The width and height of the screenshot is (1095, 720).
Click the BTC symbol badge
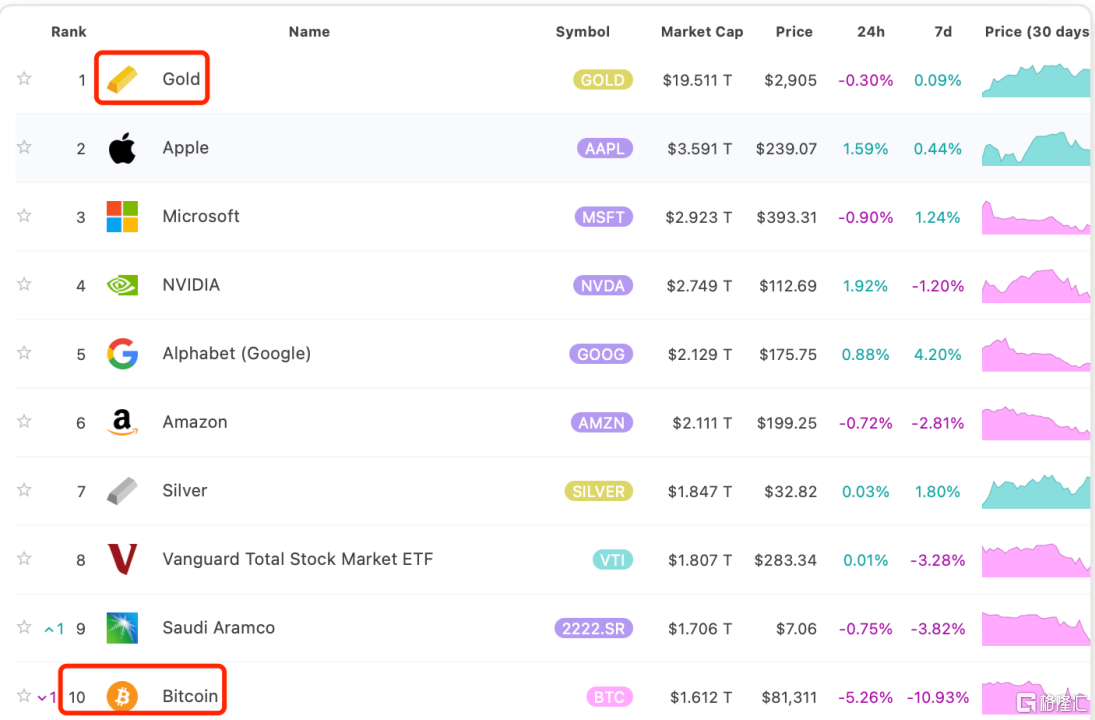click(609, 696)
